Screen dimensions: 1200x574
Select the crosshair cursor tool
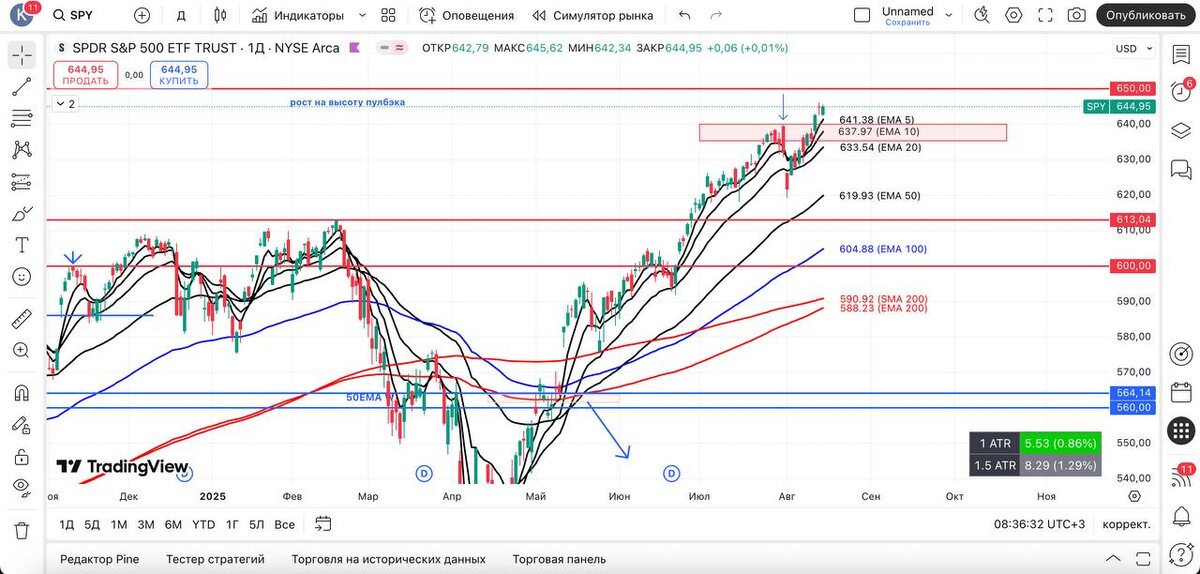pos(21,54)
